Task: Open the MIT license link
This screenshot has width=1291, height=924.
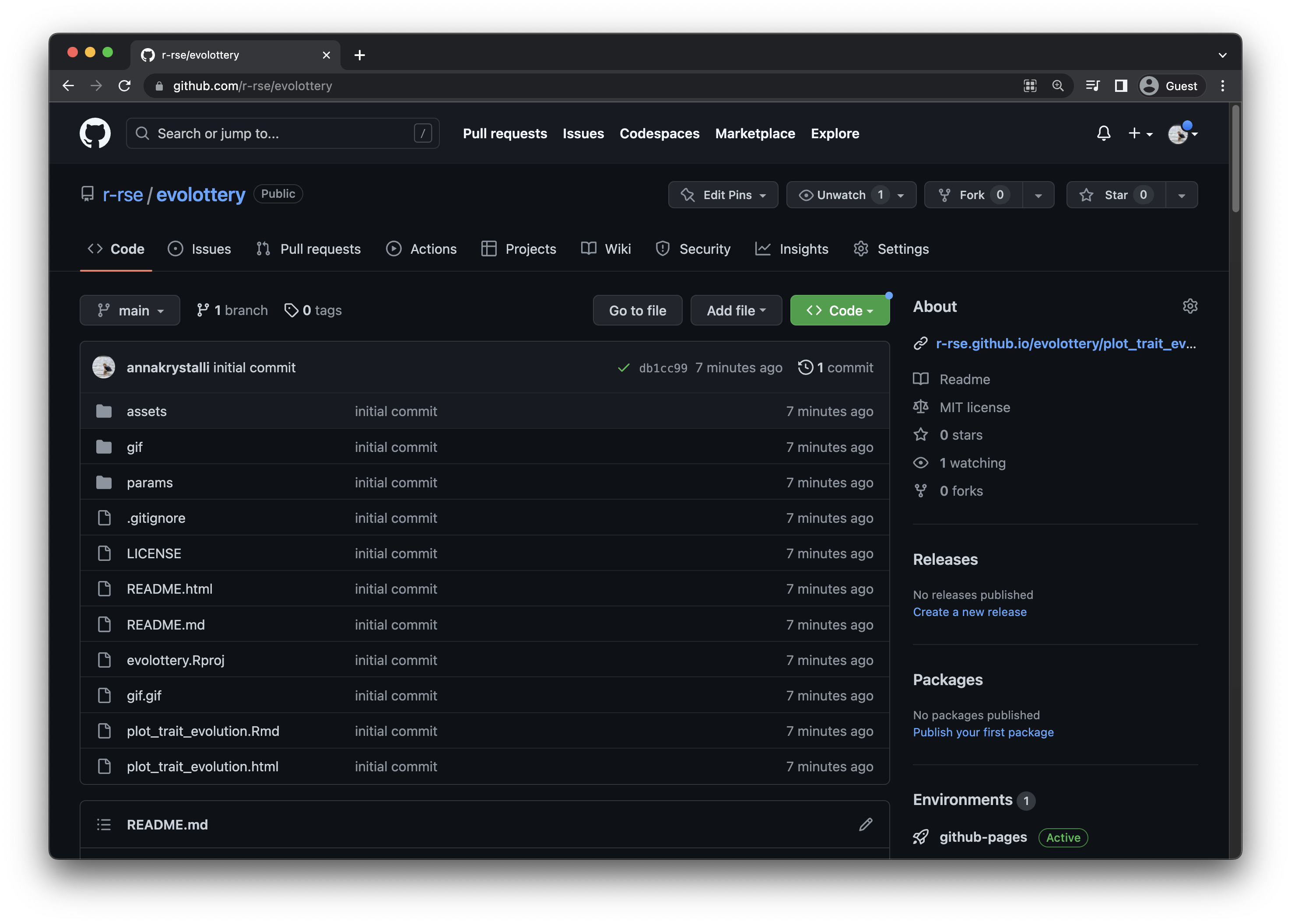Action: 974,407
